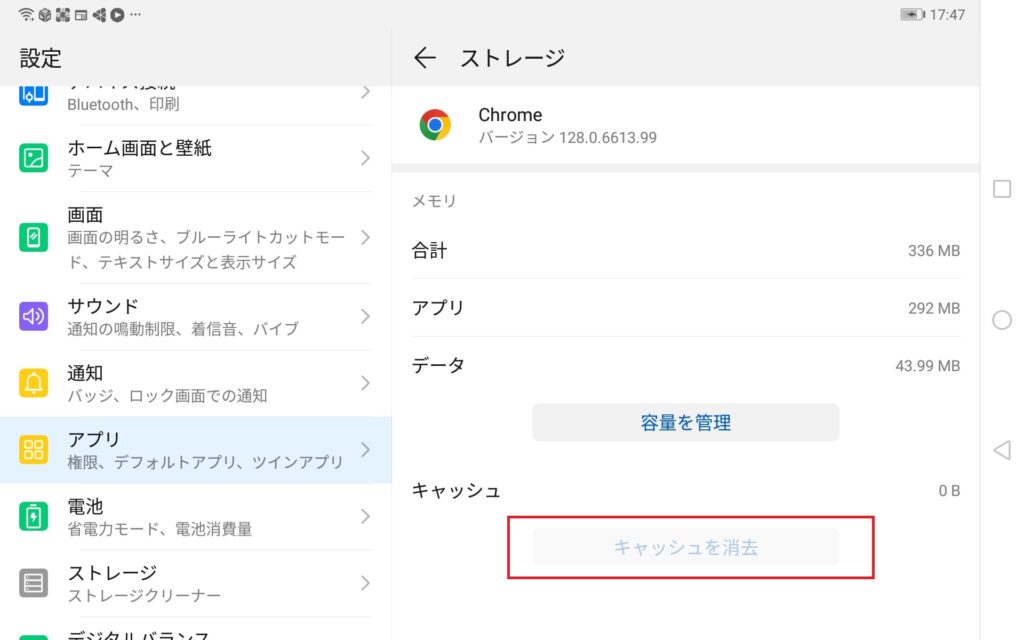This screenshot has width=1024, height=640.
Task: Expand the アプリ row chevron
Action: 365,450
